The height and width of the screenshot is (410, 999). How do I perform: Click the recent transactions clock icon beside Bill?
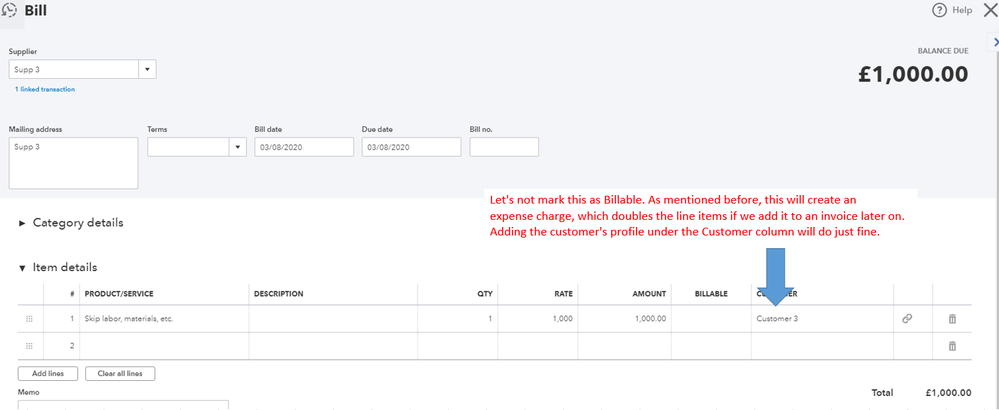pyautogui.click(x=9, y=10)
